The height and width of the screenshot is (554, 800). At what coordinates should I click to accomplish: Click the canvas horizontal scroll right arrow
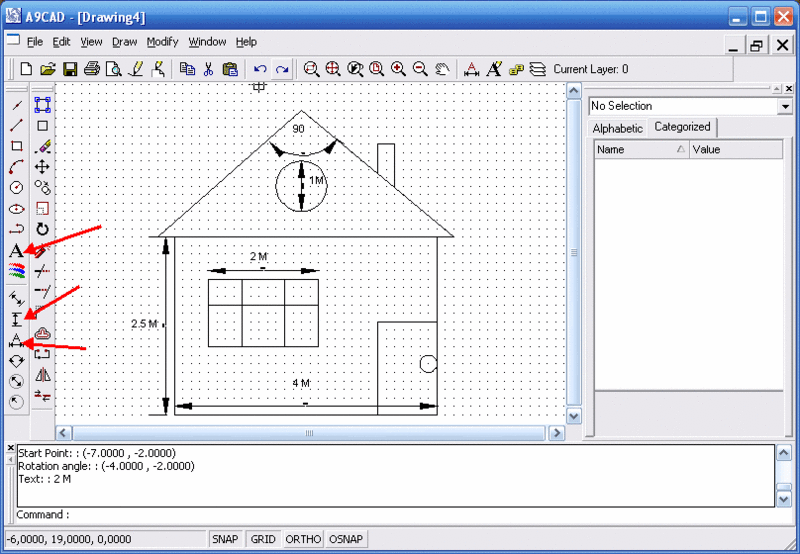(557, 433)
